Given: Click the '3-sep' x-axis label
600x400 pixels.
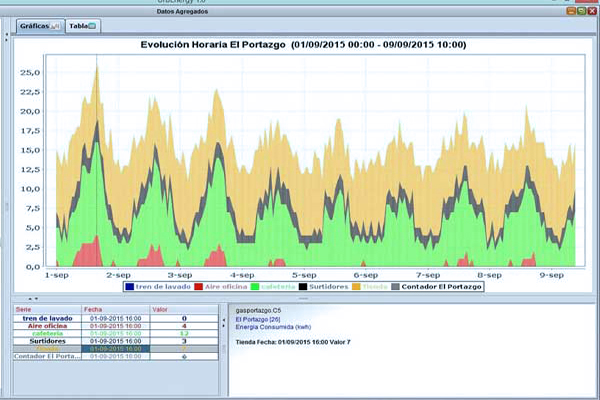Looking at the screenshot, I should 180,275.
